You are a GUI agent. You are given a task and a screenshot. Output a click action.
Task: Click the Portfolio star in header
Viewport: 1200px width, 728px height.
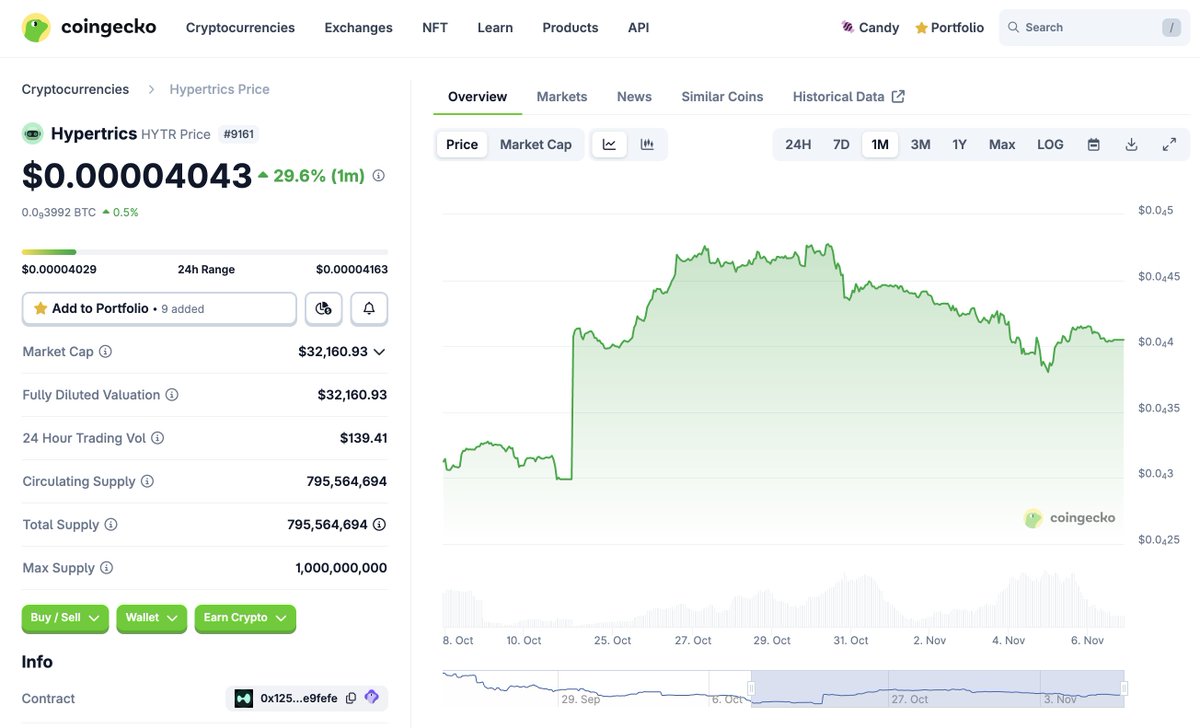tap(921, 28)
